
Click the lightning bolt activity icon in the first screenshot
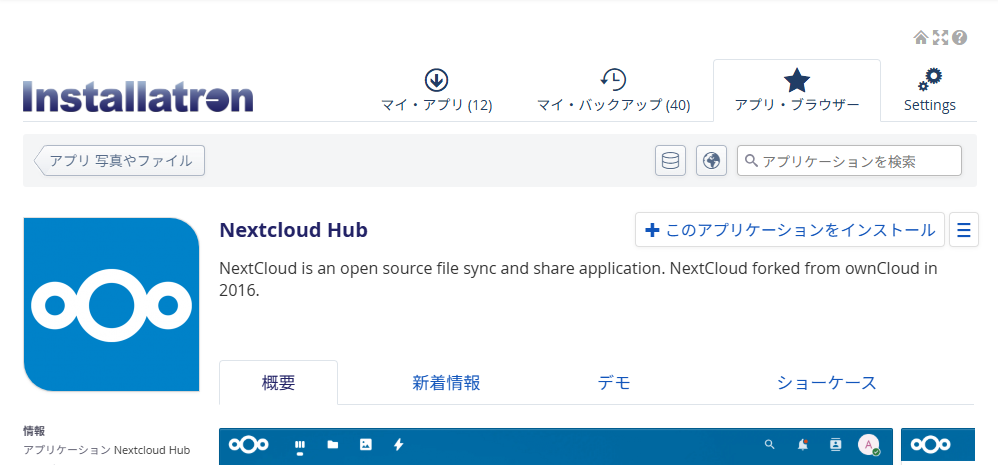point(398,445)
